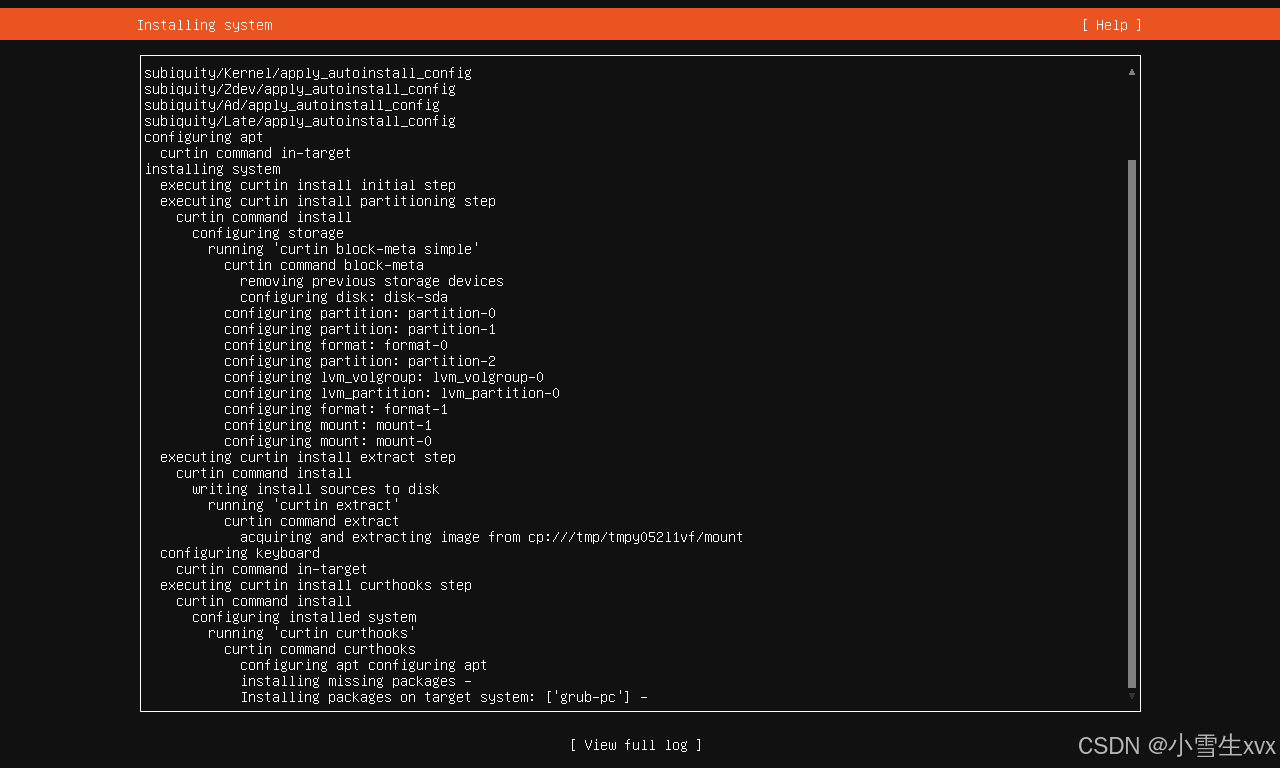
Task: Click 'executing curtin install partitioning step' line
Action: 328,201
